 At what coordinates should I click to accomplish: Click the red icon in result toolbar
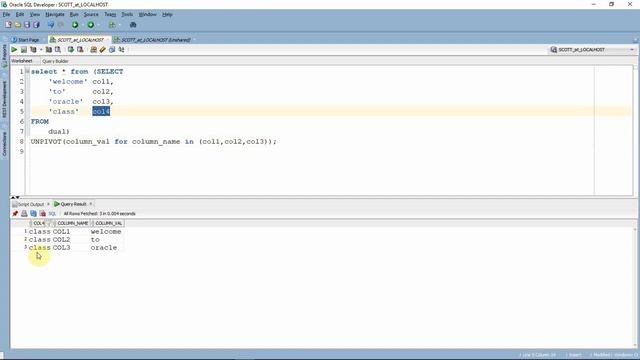(x=42, y=213)
